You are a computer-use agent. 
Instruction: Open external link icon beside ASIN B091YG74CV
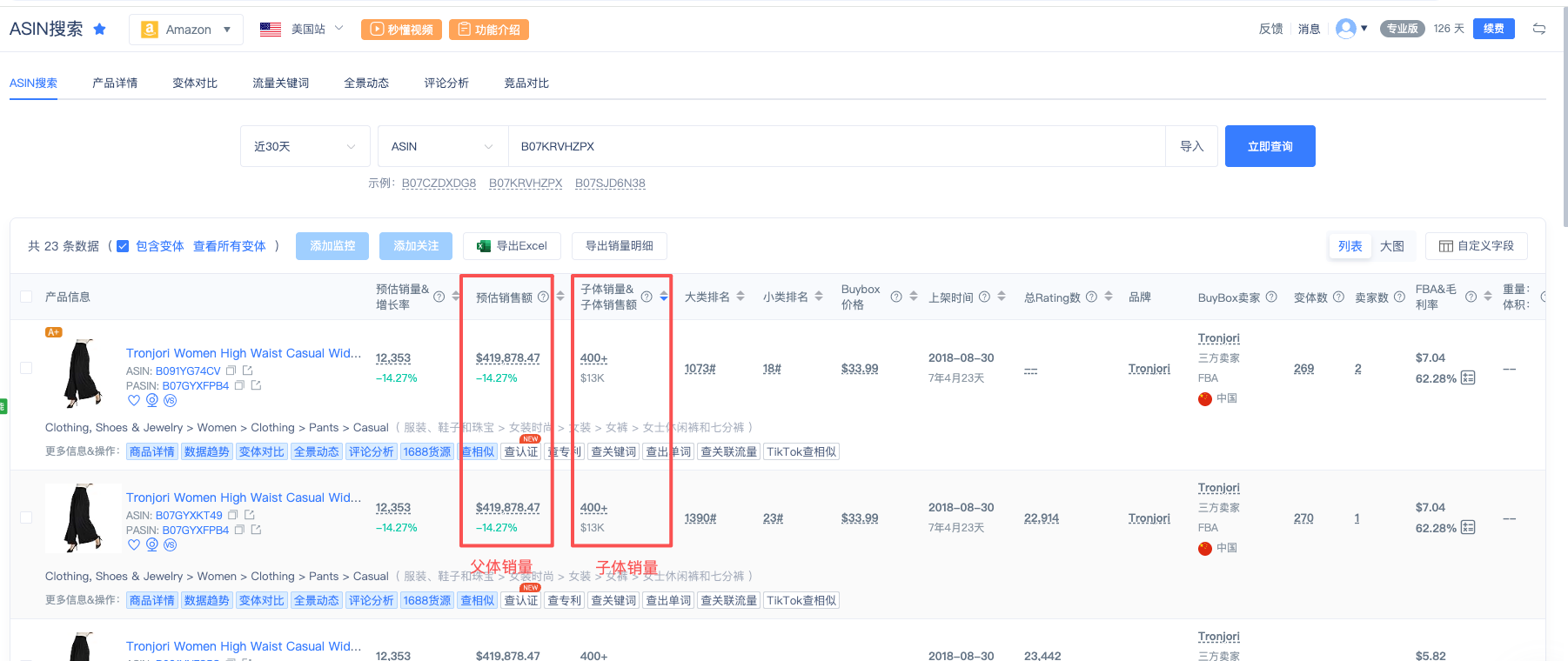point(248,371)
